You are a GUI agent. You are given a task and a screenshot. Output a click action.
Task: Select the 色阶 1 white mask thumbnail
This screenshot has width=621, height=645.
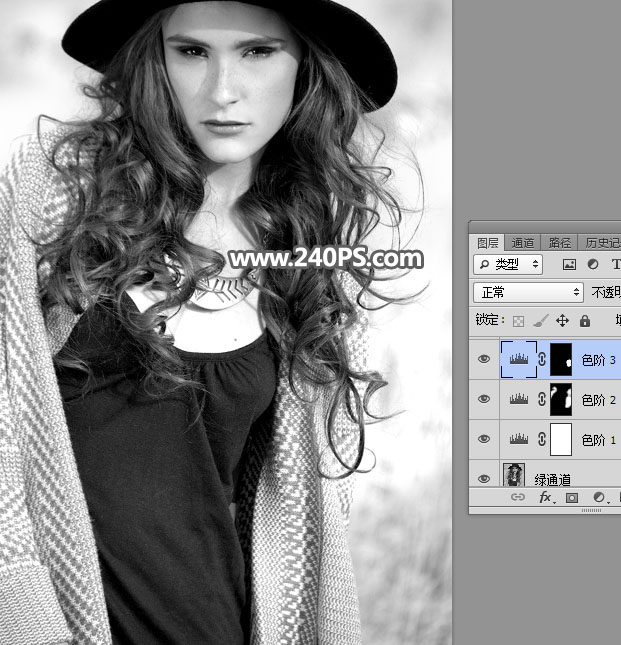[561, 439]
